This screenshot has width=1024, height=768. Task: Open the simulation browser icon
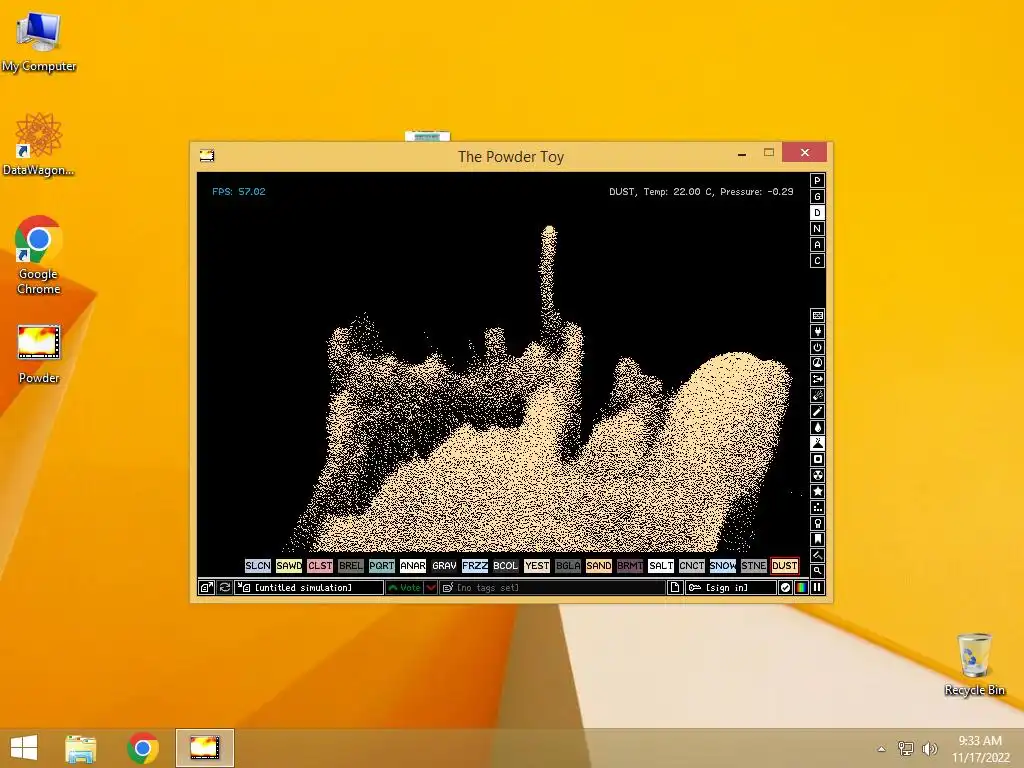point(206,588)
